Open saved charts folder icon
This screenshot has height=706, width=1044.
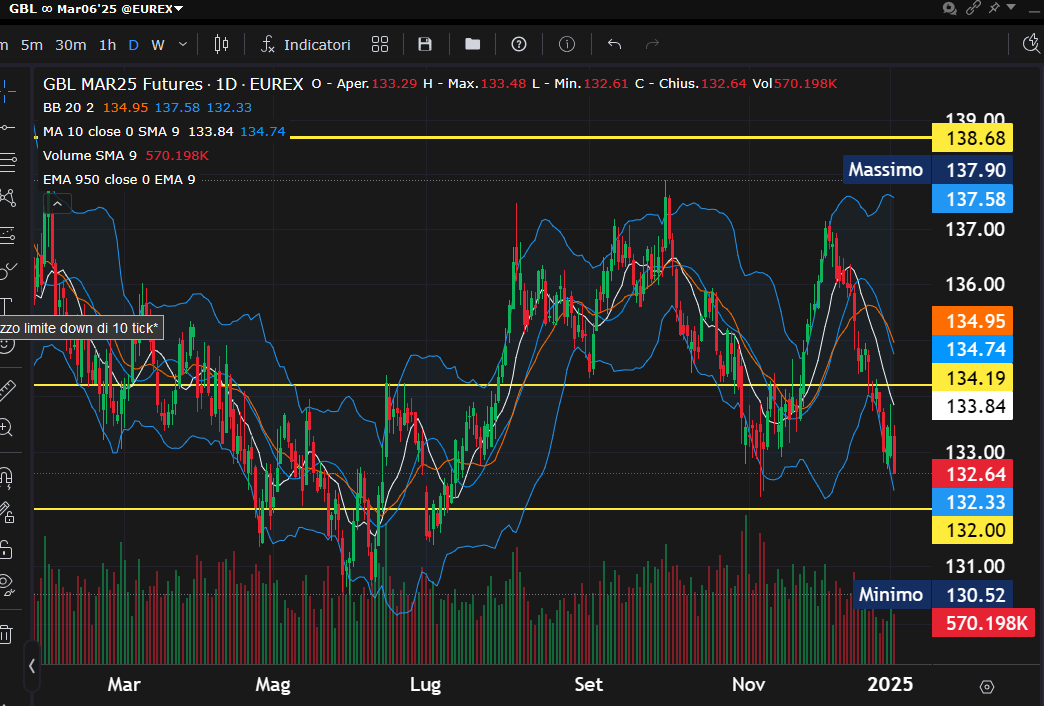click(x=472, y=44)
